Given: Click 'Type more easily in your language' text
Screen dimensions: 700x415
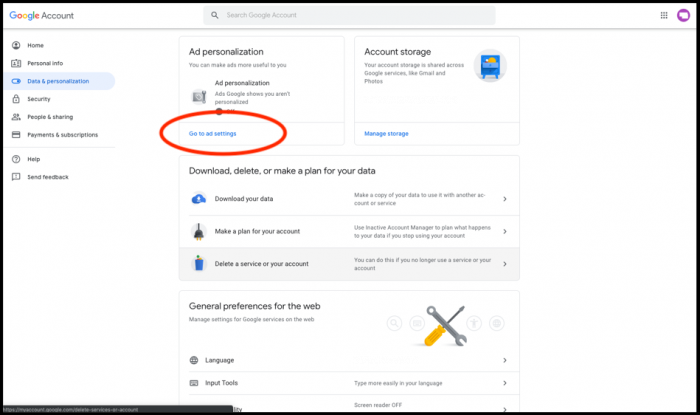Looking at the screenshot, I should tap(398, 383).
